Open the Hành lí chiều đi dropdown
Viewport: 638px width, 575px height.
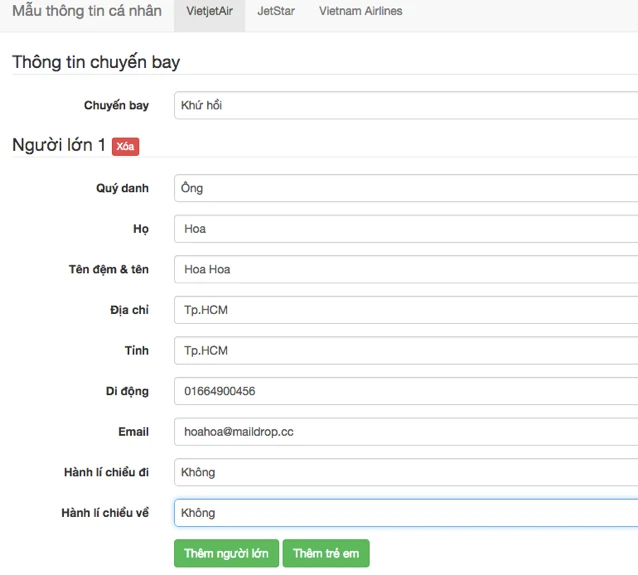pos(406,472)
